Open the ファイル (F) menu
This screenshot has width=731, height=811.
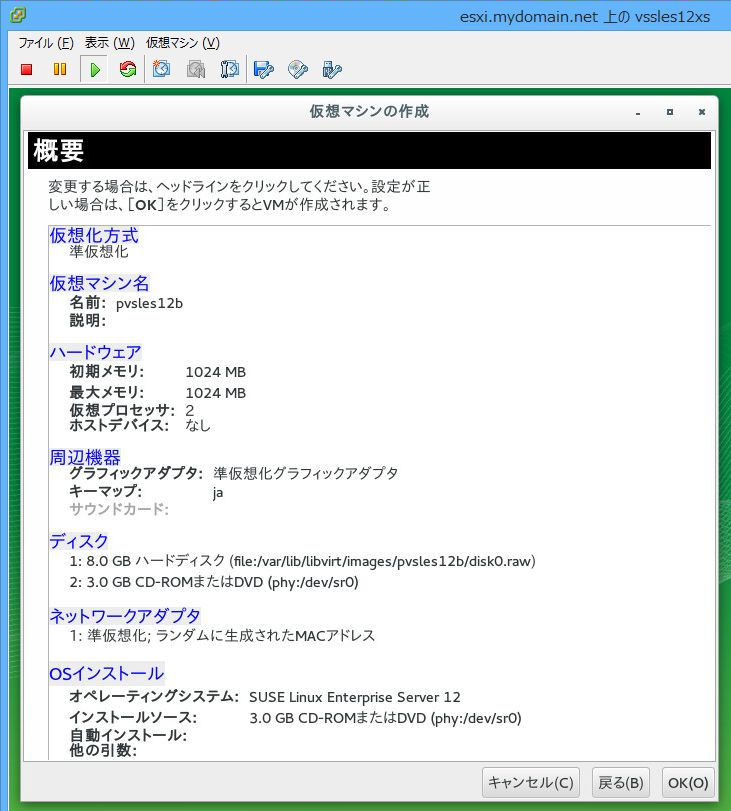pos(46,42)
